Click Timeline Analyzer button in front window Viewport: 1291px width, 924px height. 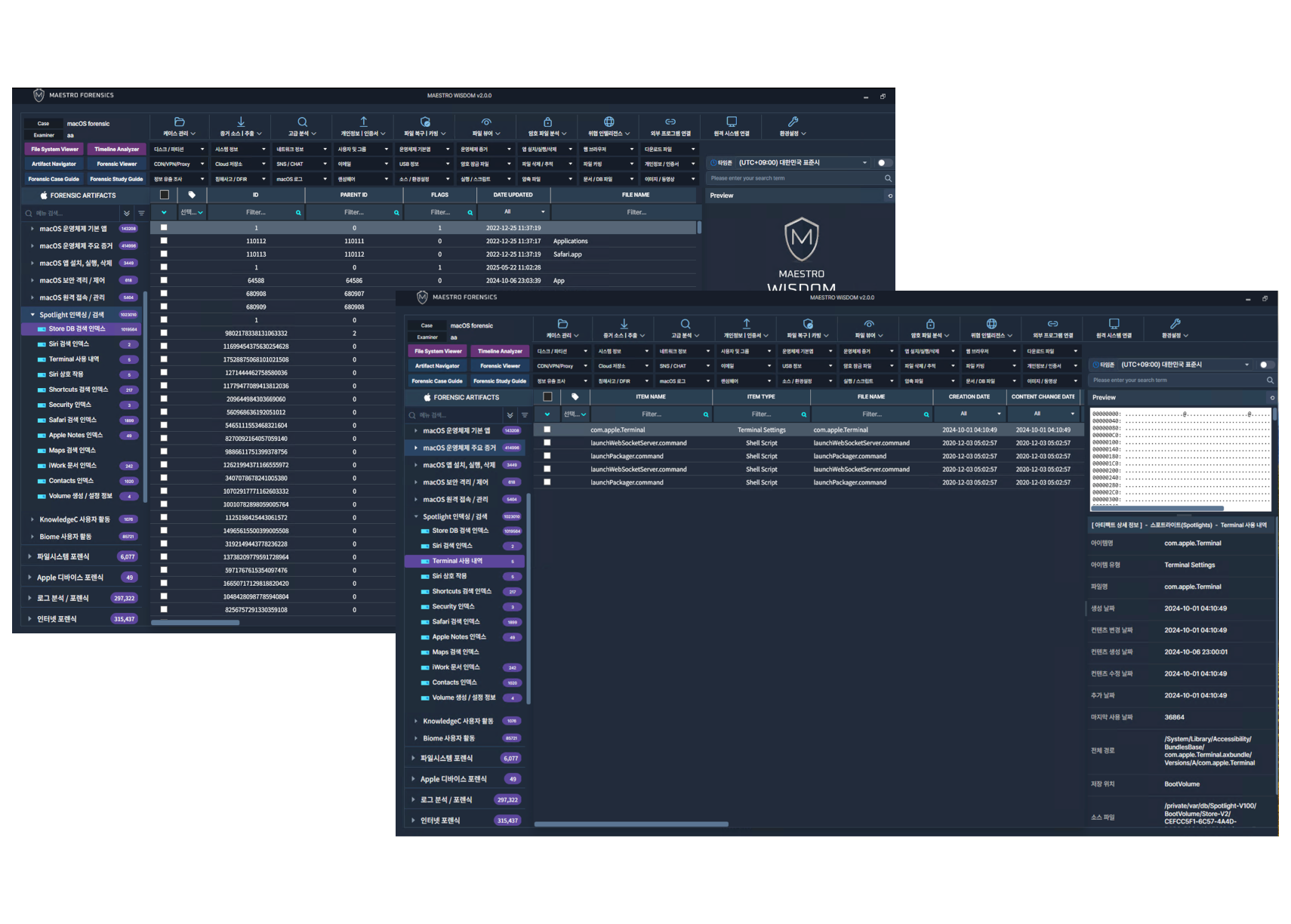(x=500, y=351)
